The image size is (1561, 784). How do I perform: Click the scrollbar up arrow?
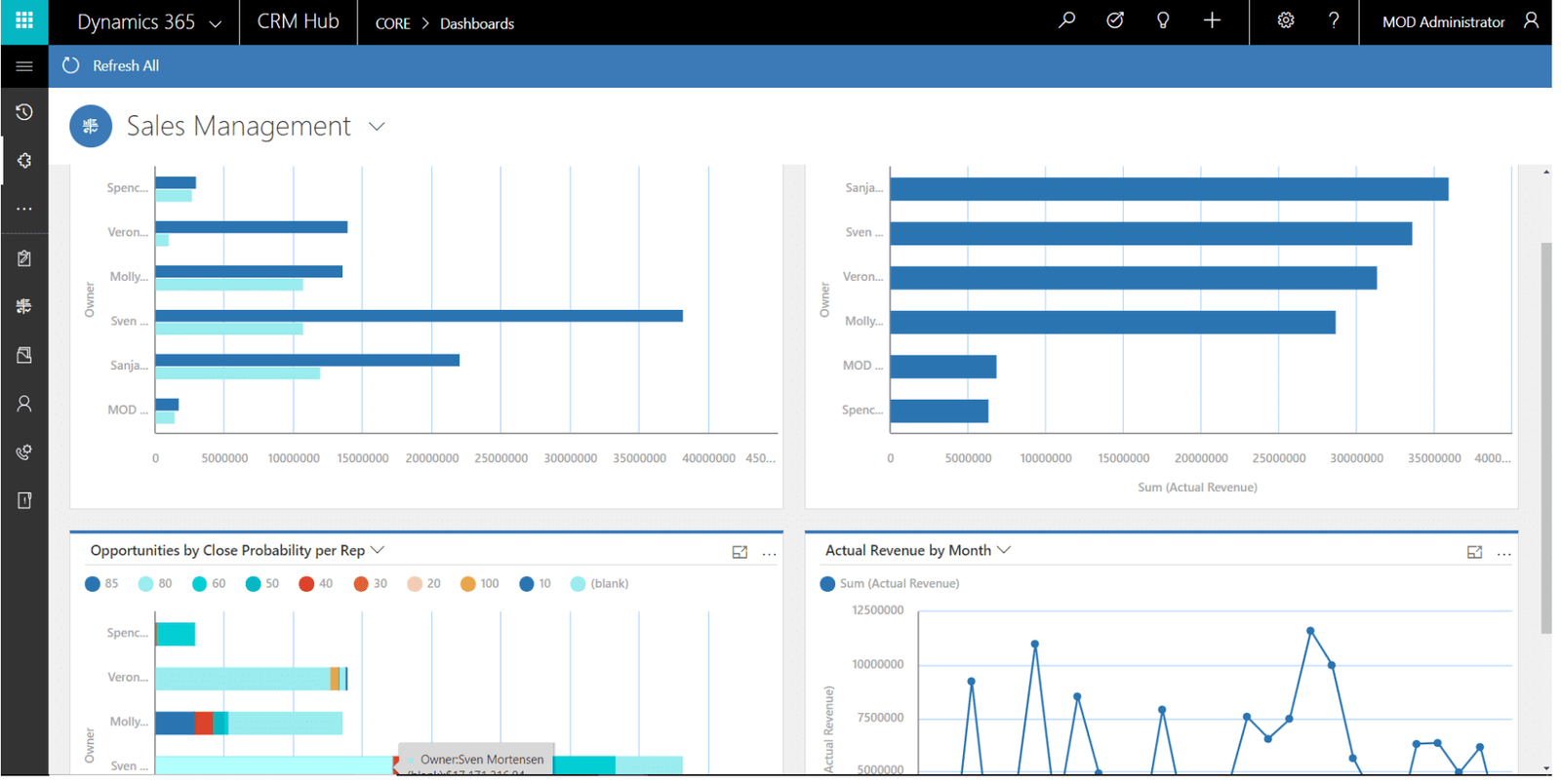pos(1546,173)
